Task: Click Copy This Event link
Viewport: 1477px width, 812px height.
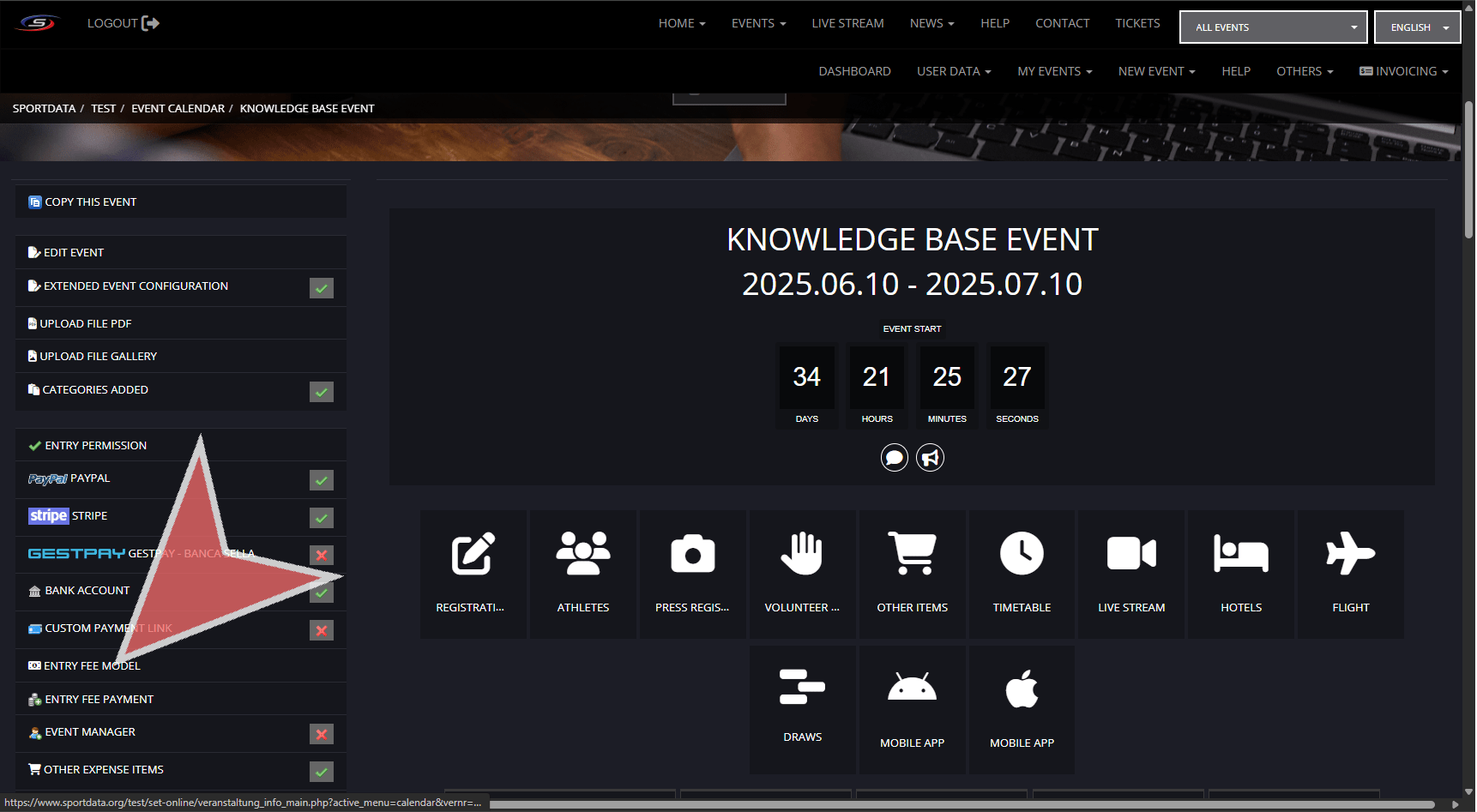Action: [x=90, y=202]
